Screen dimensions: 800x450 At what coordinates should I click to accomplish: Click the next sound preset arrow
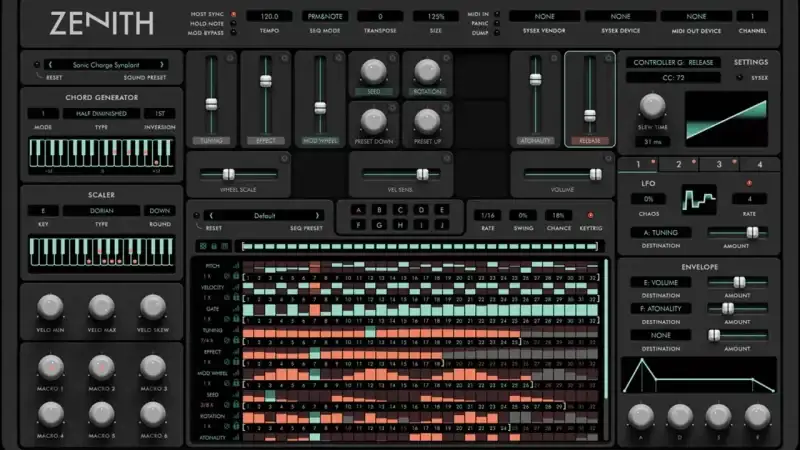(162, 65)
